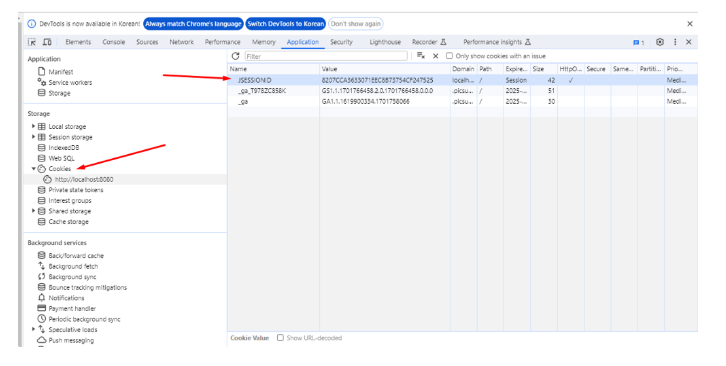Click the Bounce tracking mitigations icon
The image size is (726, 366).
coord(42,288)
